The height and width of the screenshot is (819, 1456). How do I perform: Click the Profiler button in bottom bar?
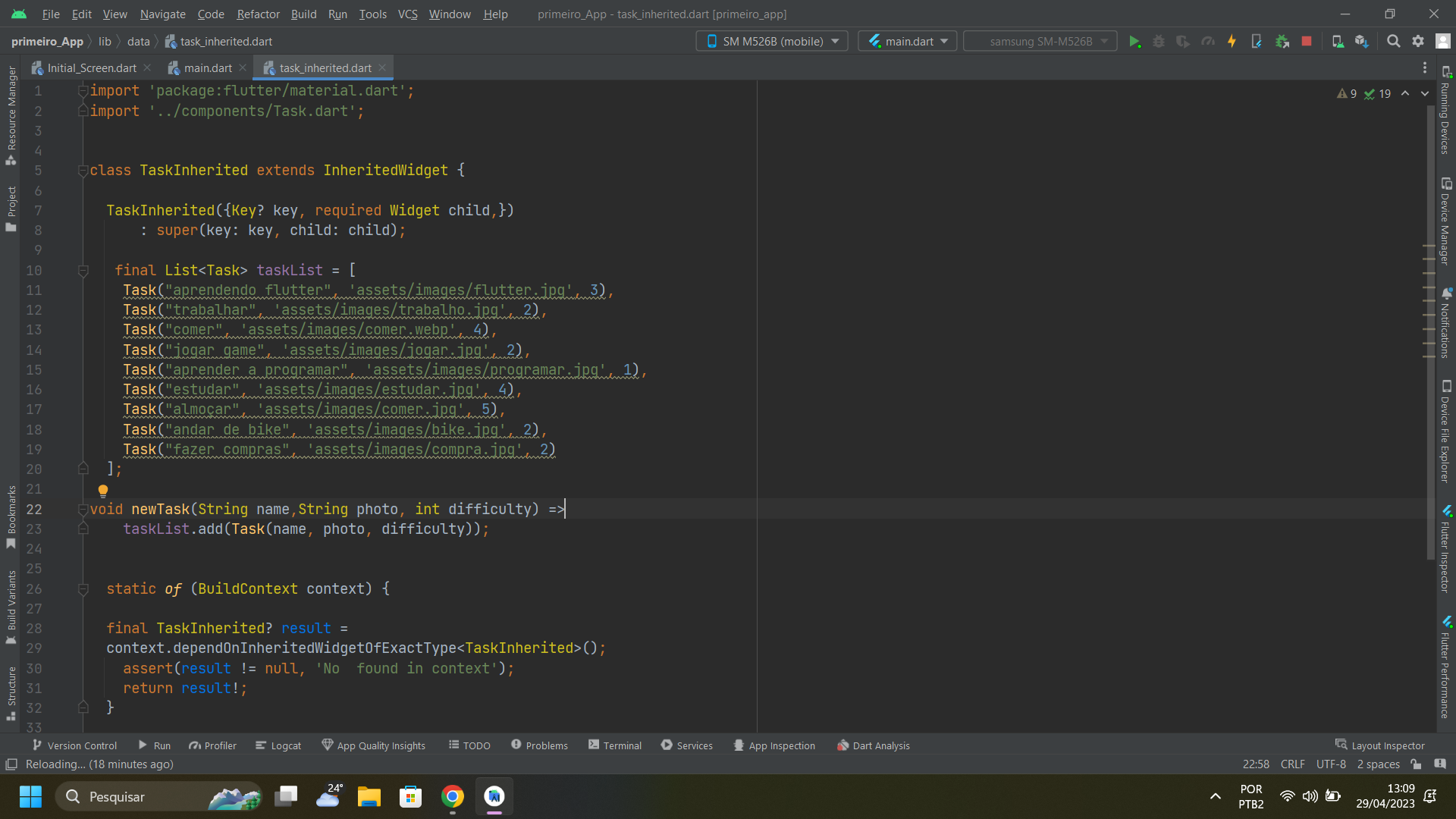[212, 745]
